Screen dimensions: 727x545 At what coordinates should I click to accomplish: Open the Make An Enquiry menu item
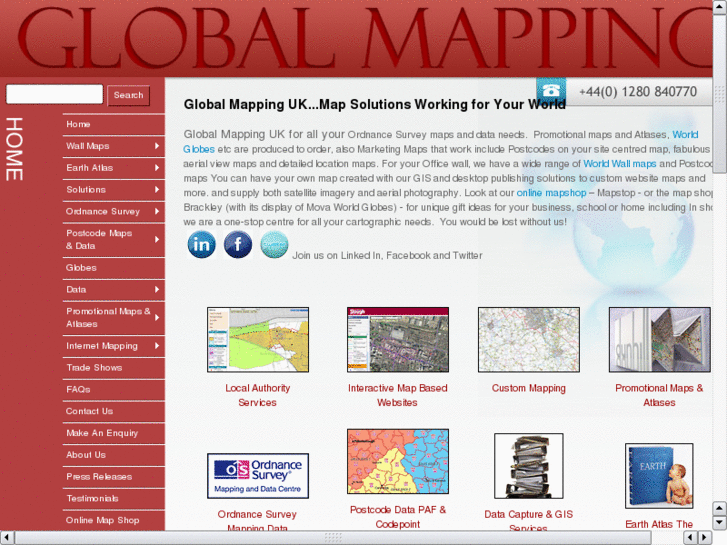point(114,433)
